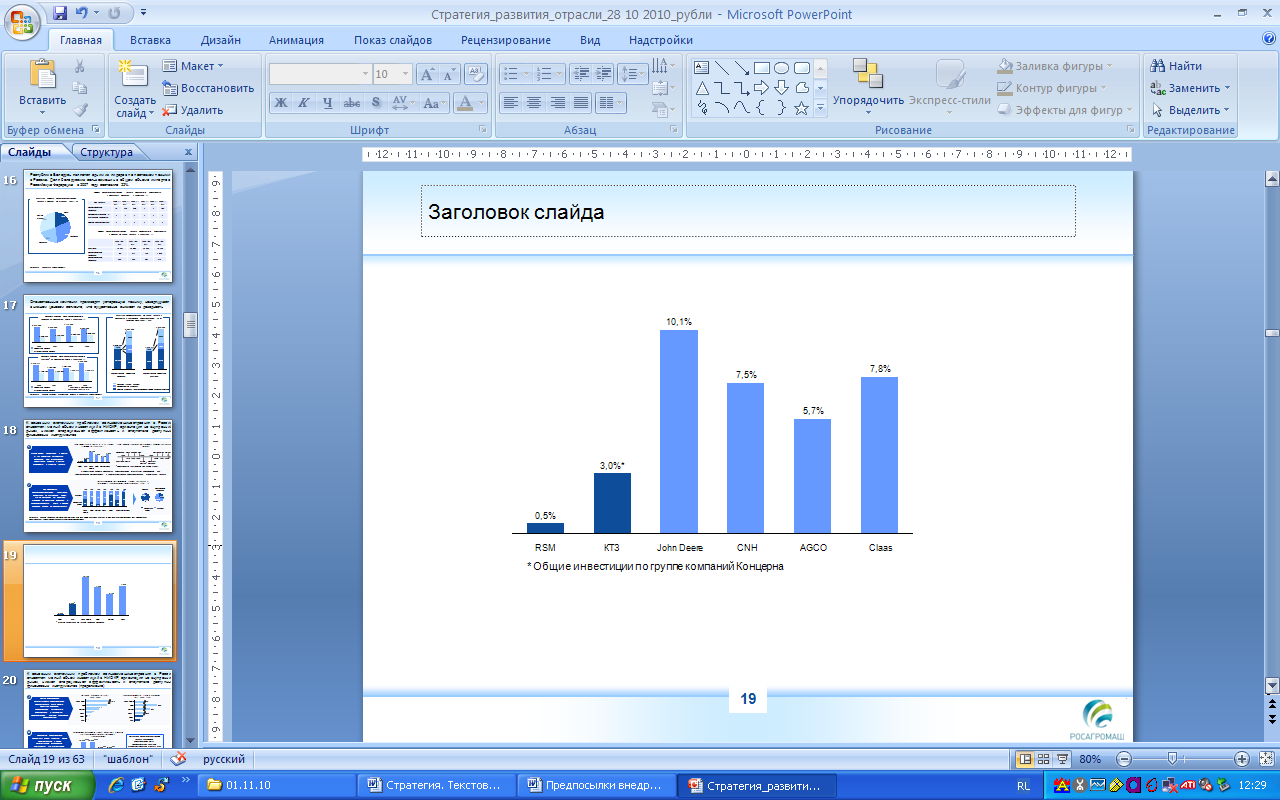Screen dimensions: 1280x800
Task: Pick the rectangle shape in gallery
Action: [761, 67]
